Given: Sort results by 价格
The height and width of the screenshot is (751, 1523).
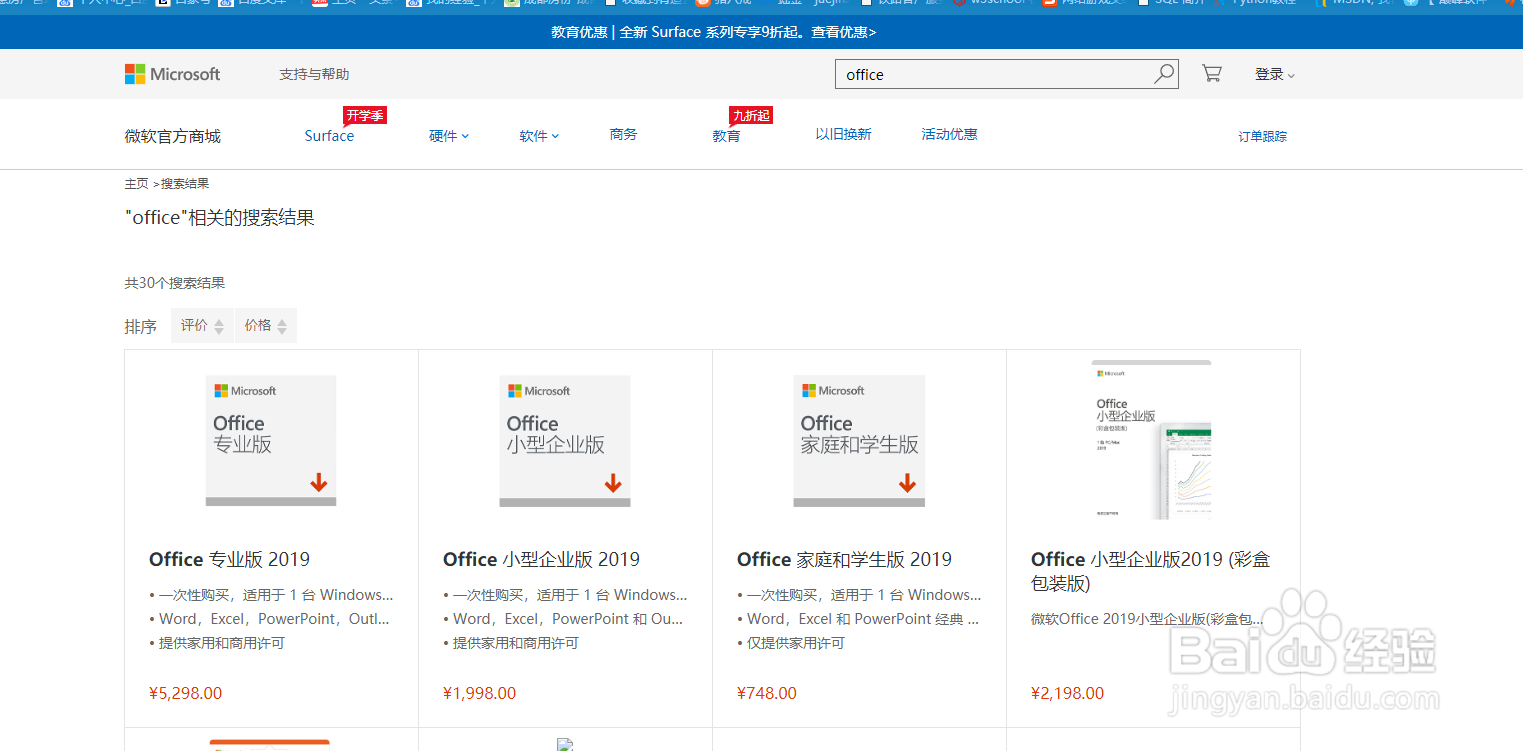Looking at the screenshot, I should click(266, 326).
